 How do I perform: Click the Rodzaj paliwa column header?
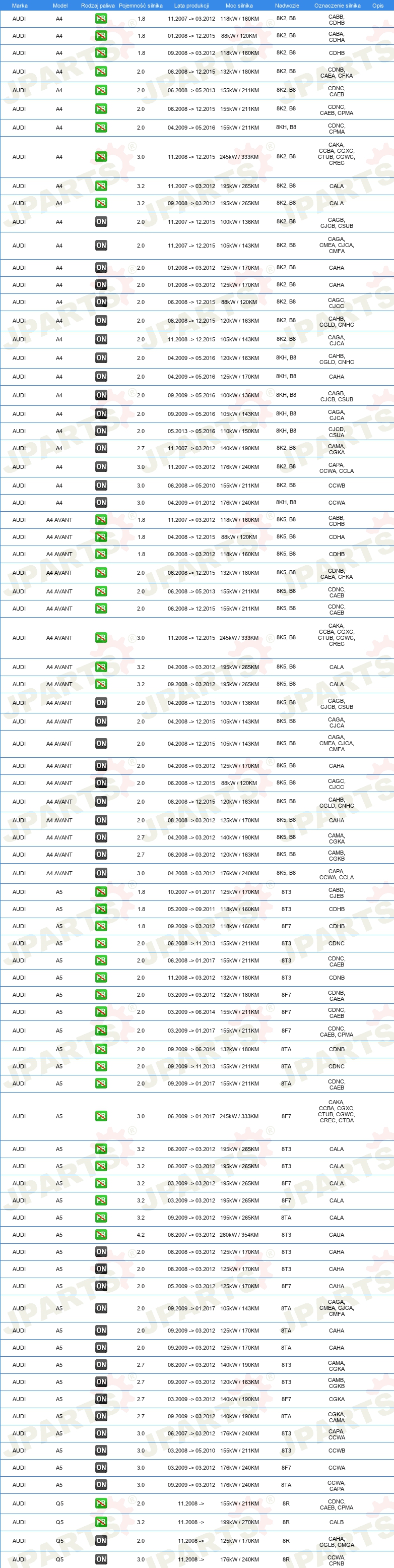click(x=98, y=6)
